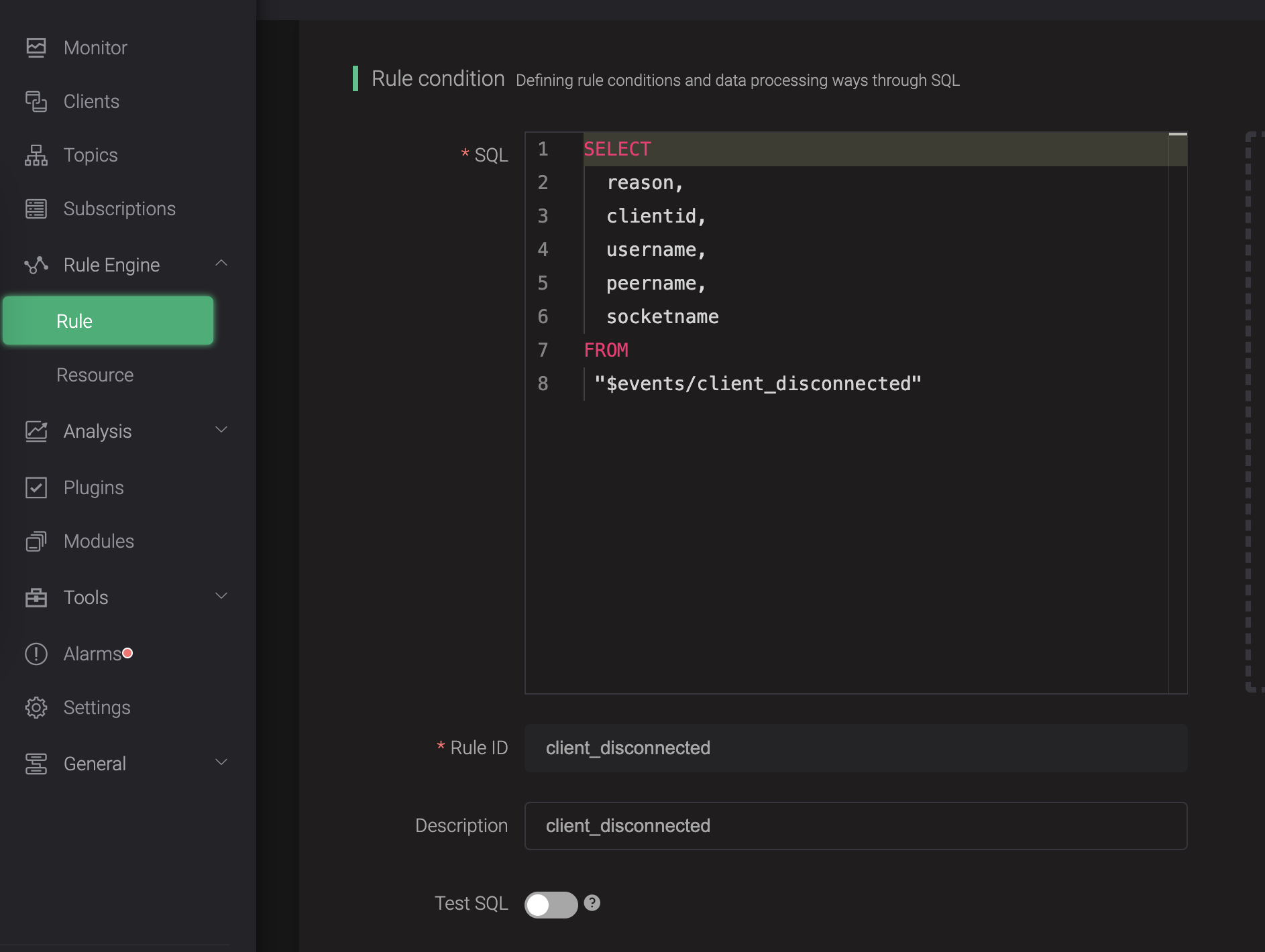The image size is (1265, 952).
Task: Click the Rule Engine menu label
Action: (x=111, y=265)
